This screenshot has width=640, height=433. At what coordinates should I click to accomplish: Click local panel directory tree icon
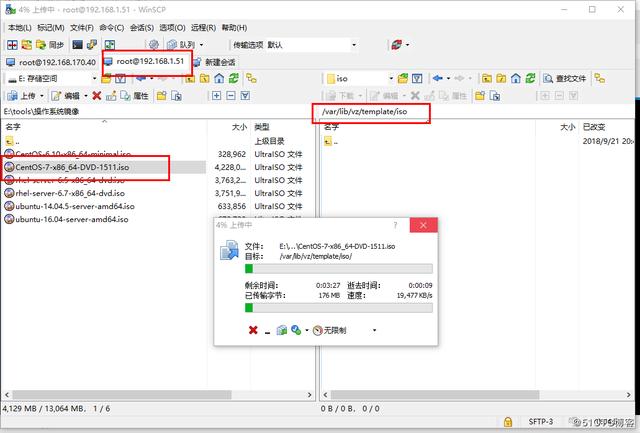[251, 79]
